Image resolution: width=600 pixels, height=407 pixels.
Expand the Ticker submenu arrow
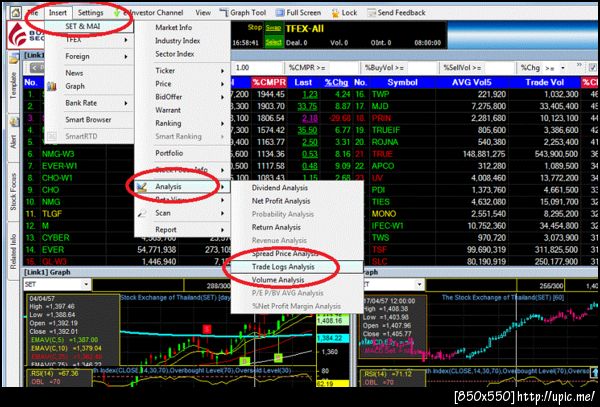[x=222, y=71]
